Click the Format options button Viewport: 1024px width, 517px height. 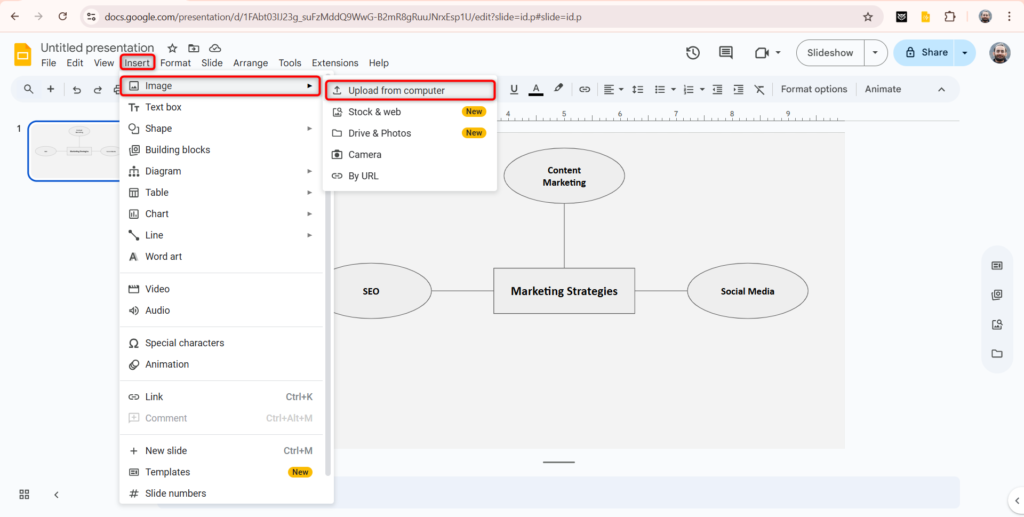pyautogui.click(x=813, y=89)
